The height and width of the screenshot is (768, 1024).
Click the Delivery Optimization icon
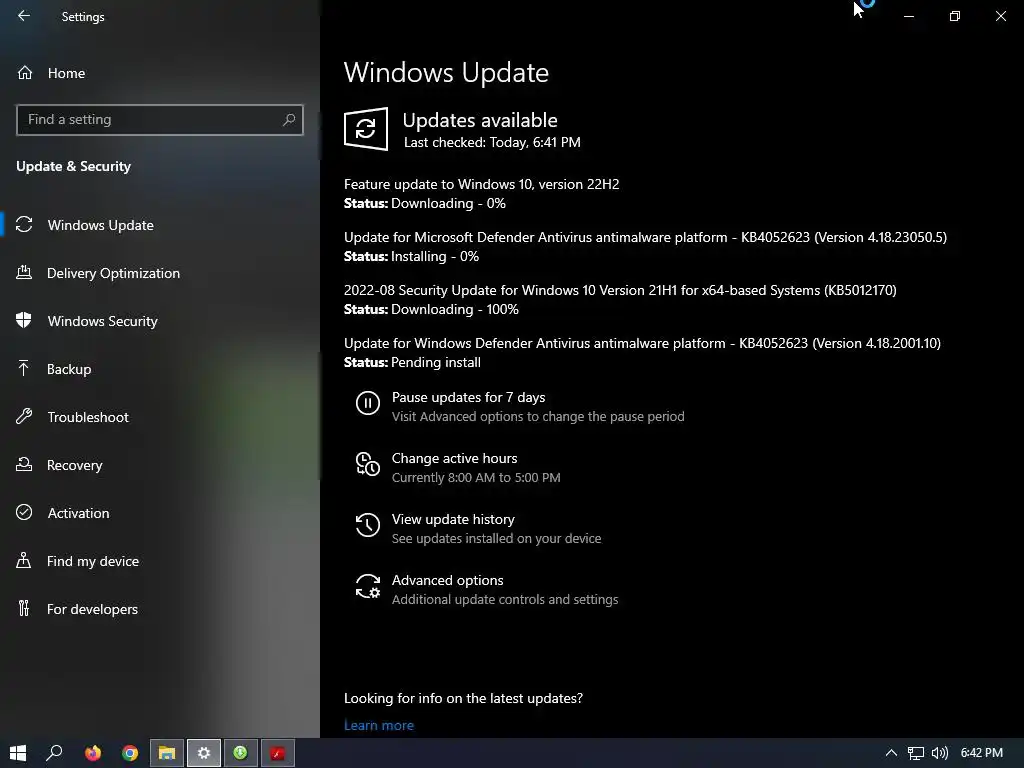[x=24, y=272]
